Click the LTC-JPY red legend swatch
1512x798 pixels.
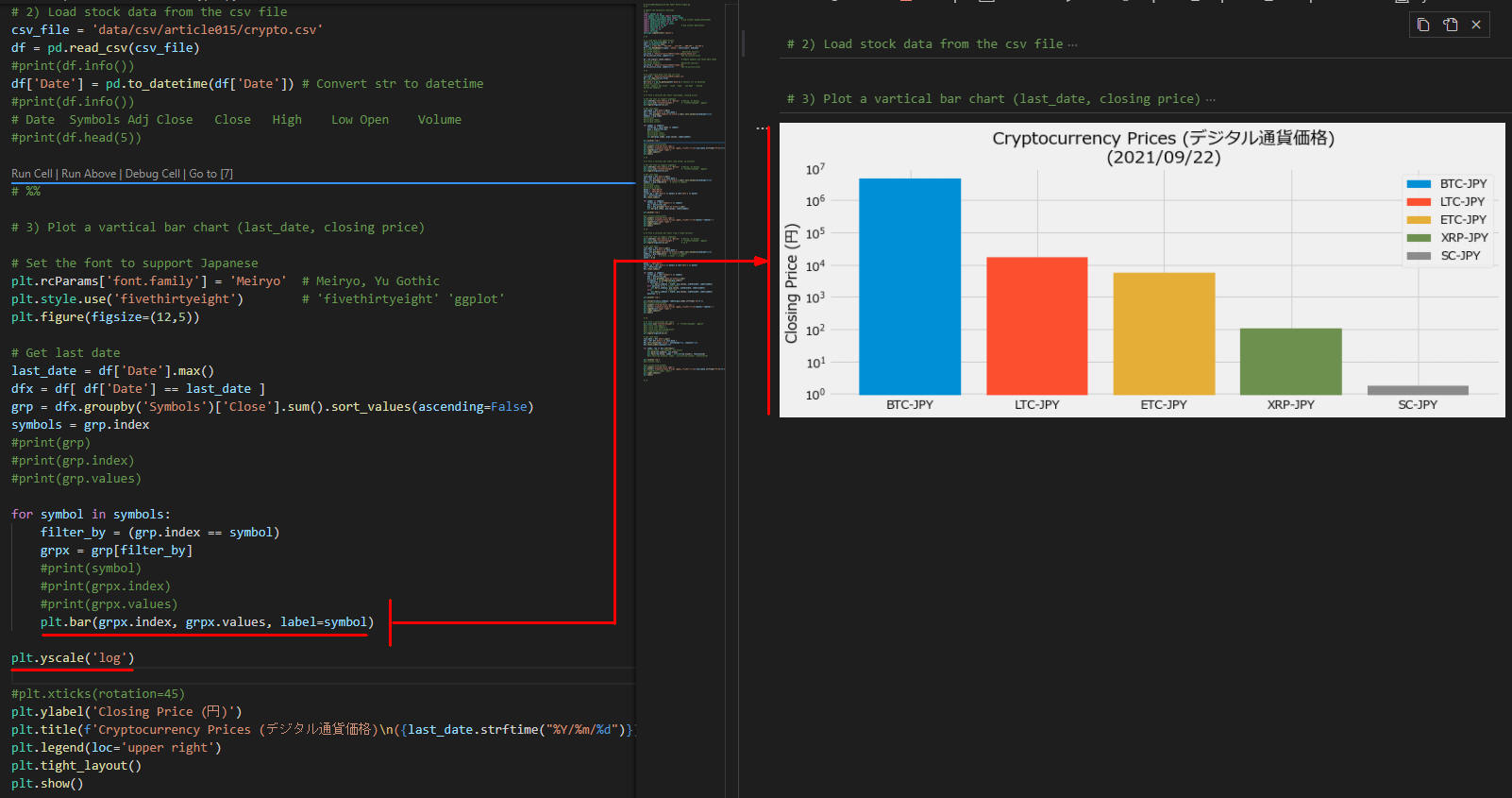click(1419, 202)
